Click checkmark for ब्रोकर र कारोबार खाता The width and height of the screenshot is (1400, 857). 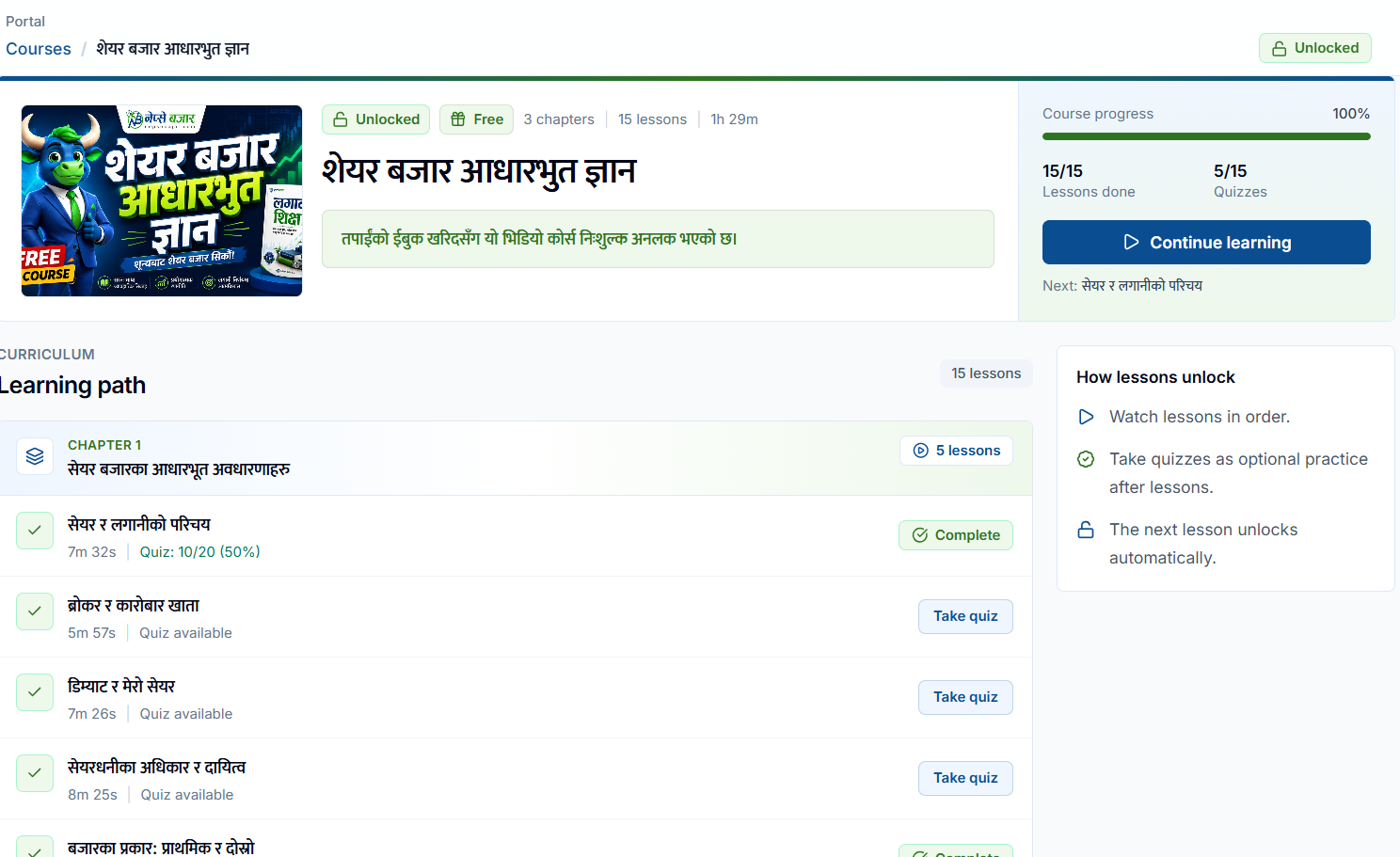tap(35, 611)
